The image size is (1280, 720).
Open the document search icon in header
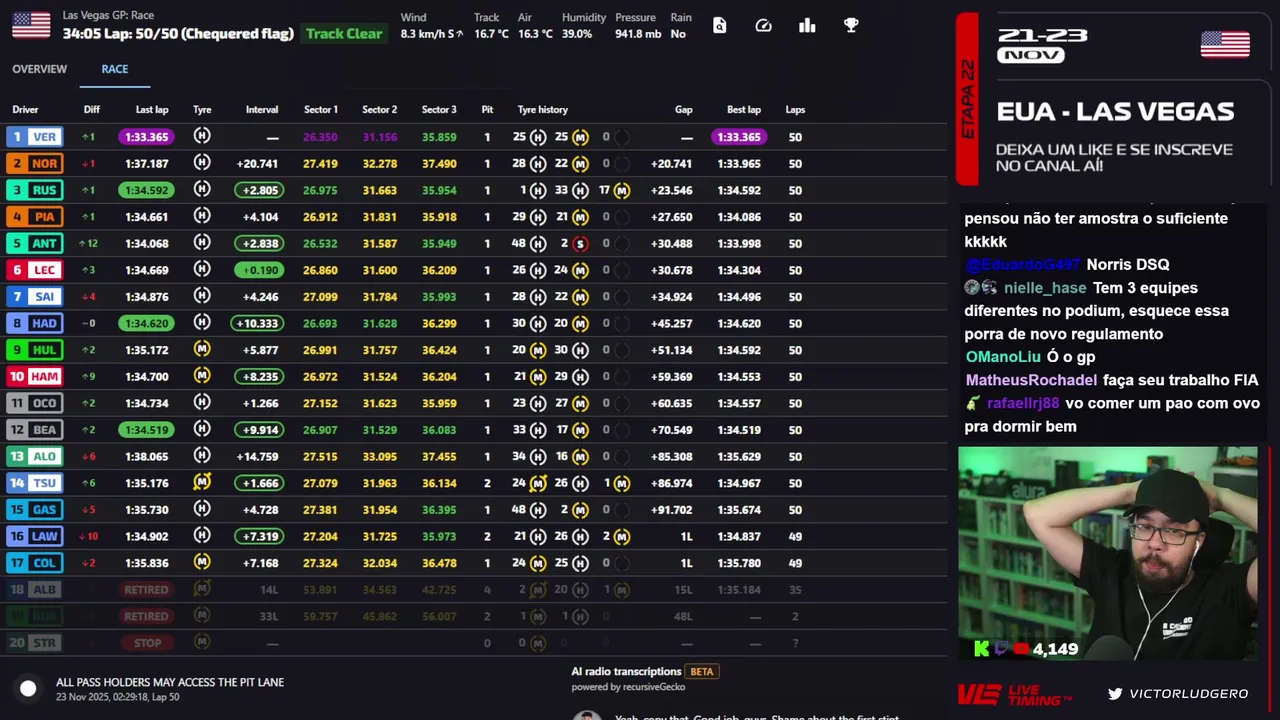click(719, 26)
